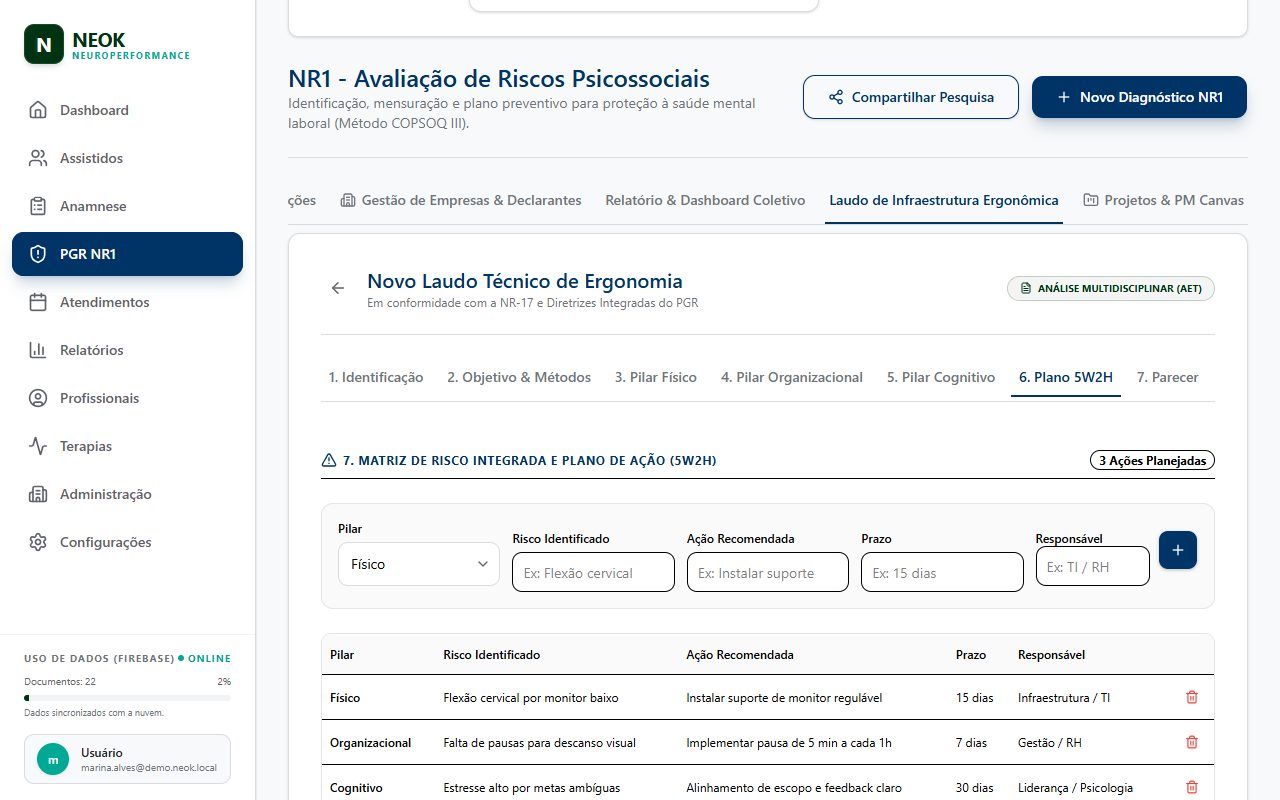Click the Profissionais person icon

pyautogui.click(x=38, y=398)
